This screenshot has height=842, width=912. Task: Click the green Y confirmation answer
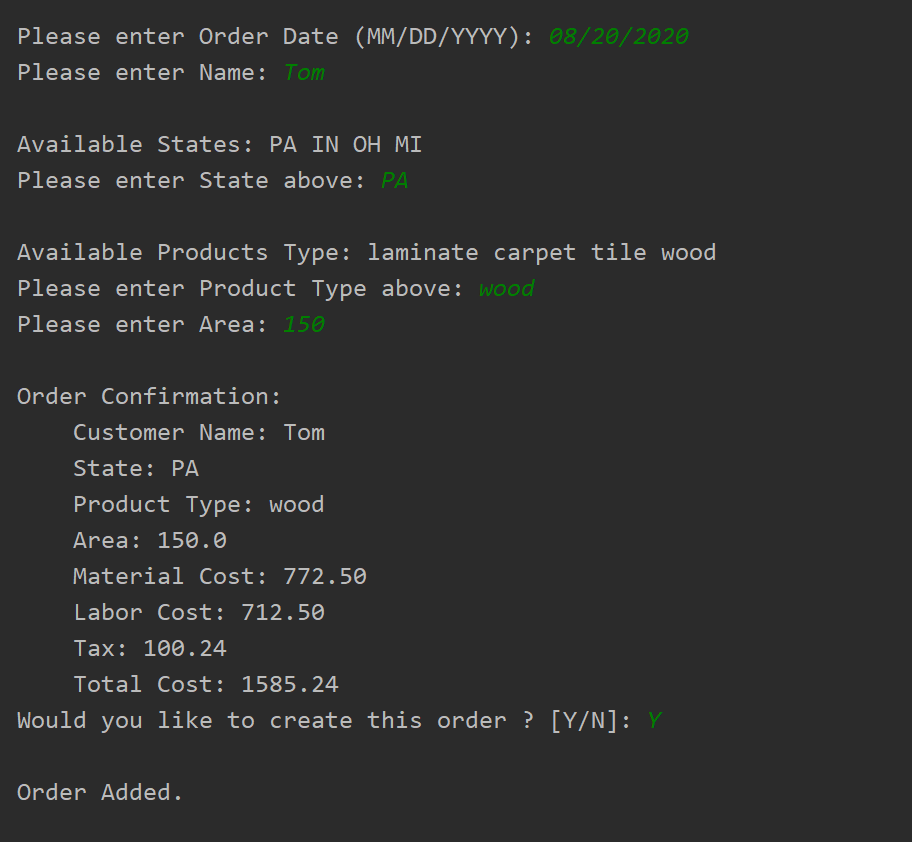click(654, 721)
